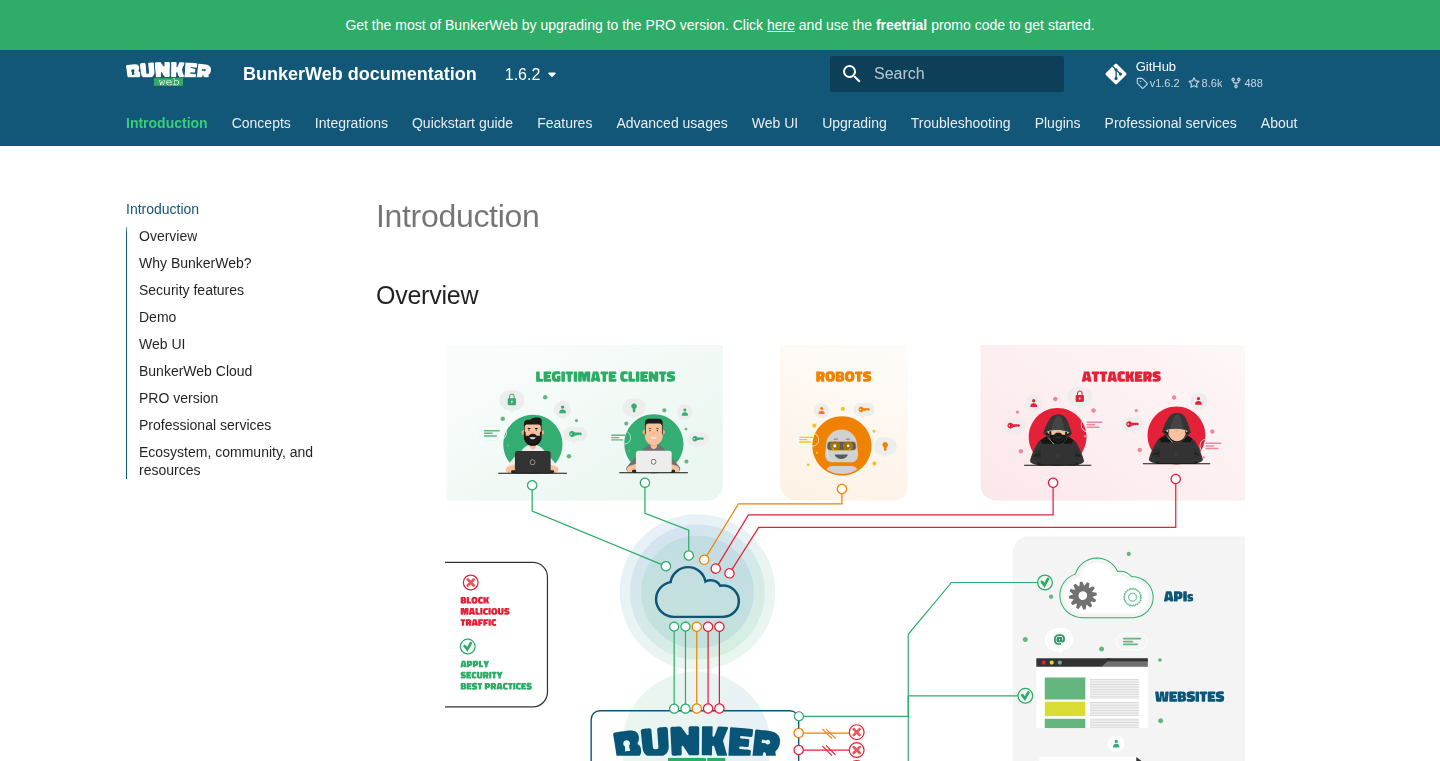The width and height of the screenshot is (1440, 761).
Task: Open Professional services in top navigation
Action: (1171, 123)
